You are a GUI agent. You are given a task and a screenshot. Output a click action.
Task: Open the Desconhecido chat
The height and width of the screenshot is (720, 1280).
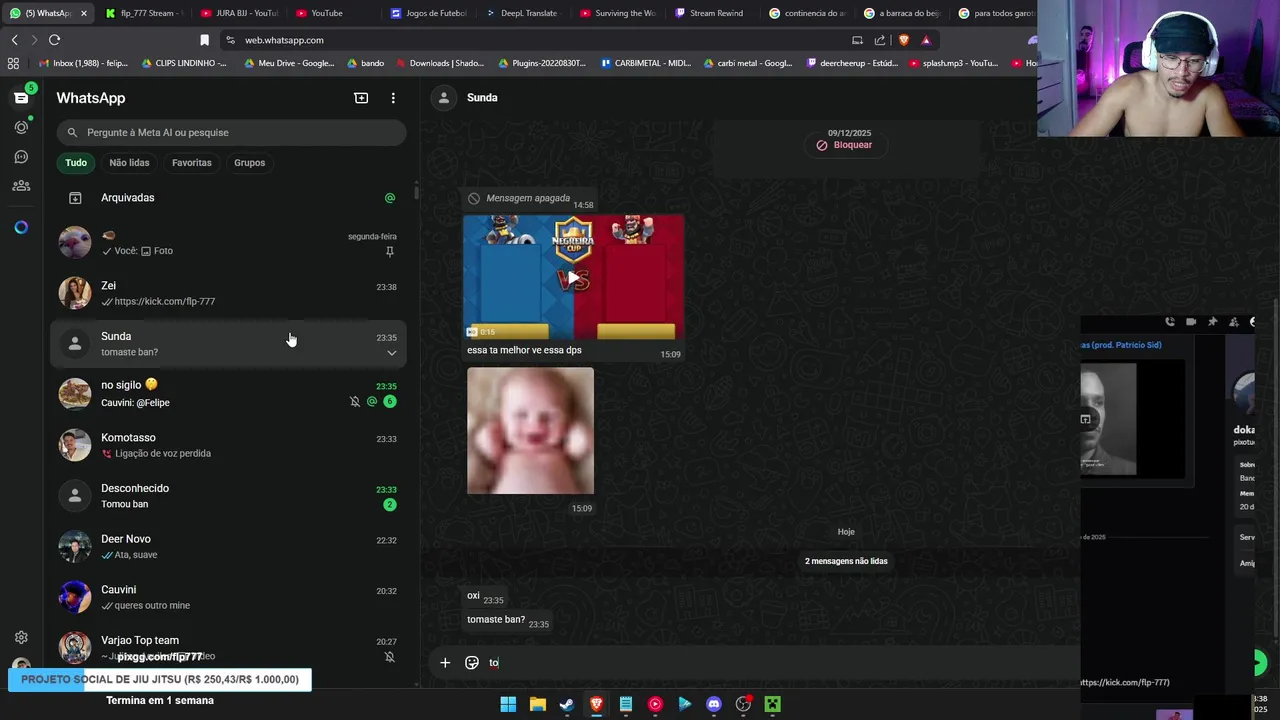click(x=230, y=496)
